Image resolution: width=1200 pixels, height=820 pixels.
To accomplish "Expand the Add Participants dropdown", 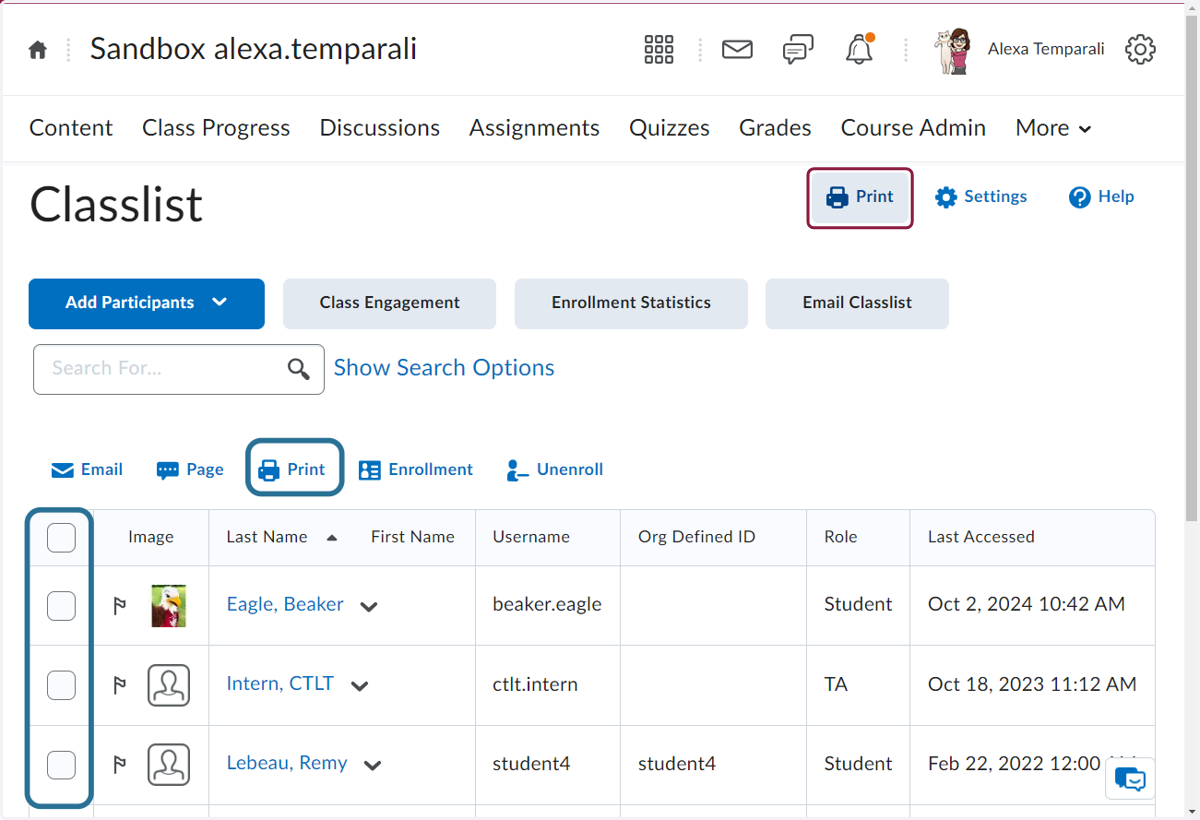I will [x=147, y=303].
